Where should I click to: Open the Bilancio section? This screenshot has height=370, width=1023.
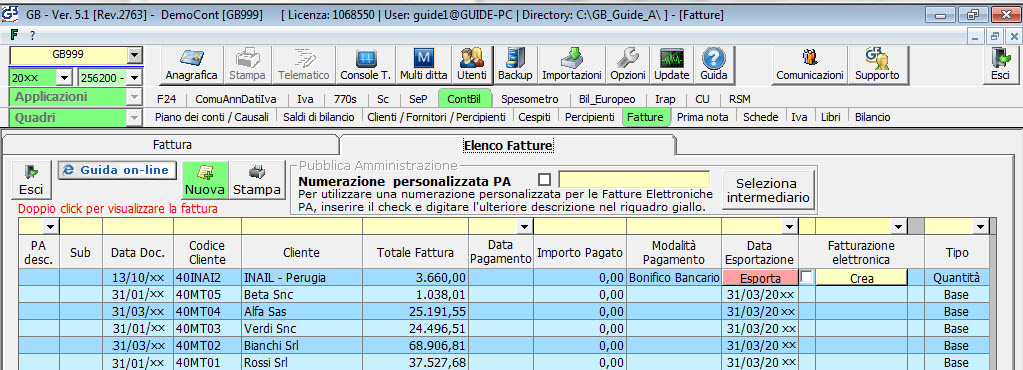[x=872, y=117]
